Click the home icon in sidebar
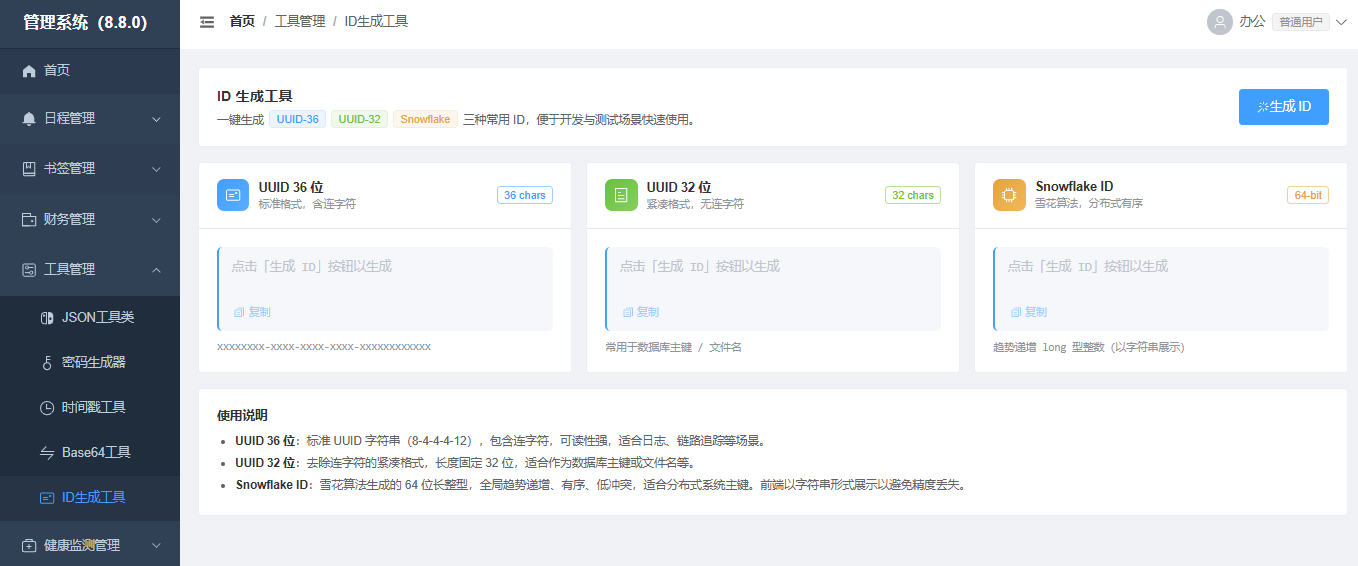 click(x=29, y=71)
